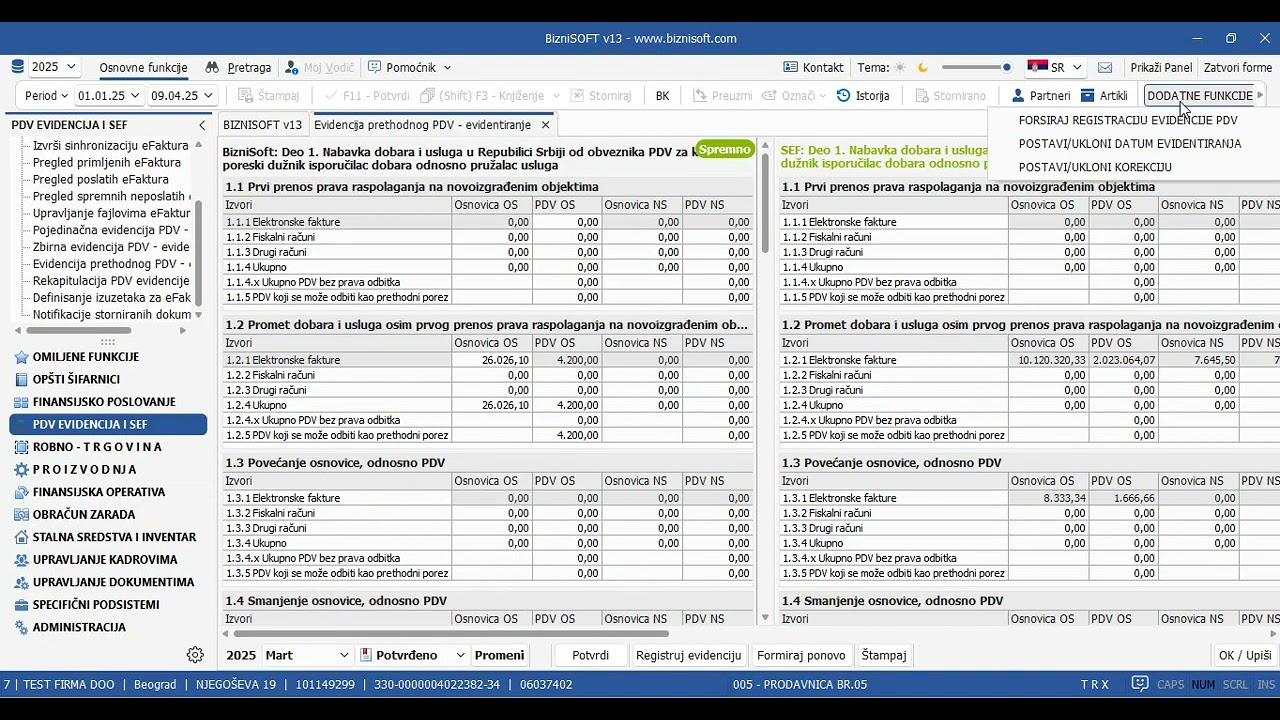Click Registruj evidenciju button
The image size is (1280, 720).
point(689,655)
